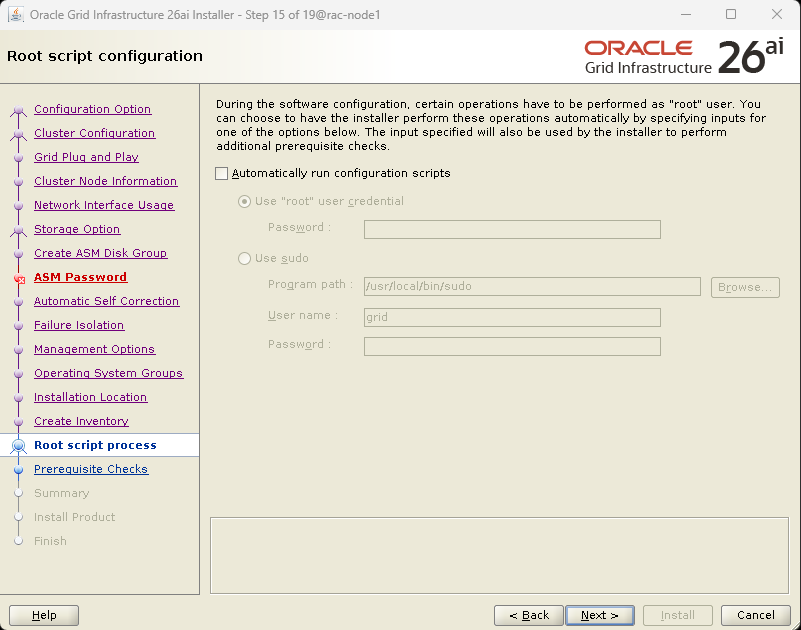Open the Cluster Configuration step
The height and width of the screenshot is (630, 801).
pos(95,133)
